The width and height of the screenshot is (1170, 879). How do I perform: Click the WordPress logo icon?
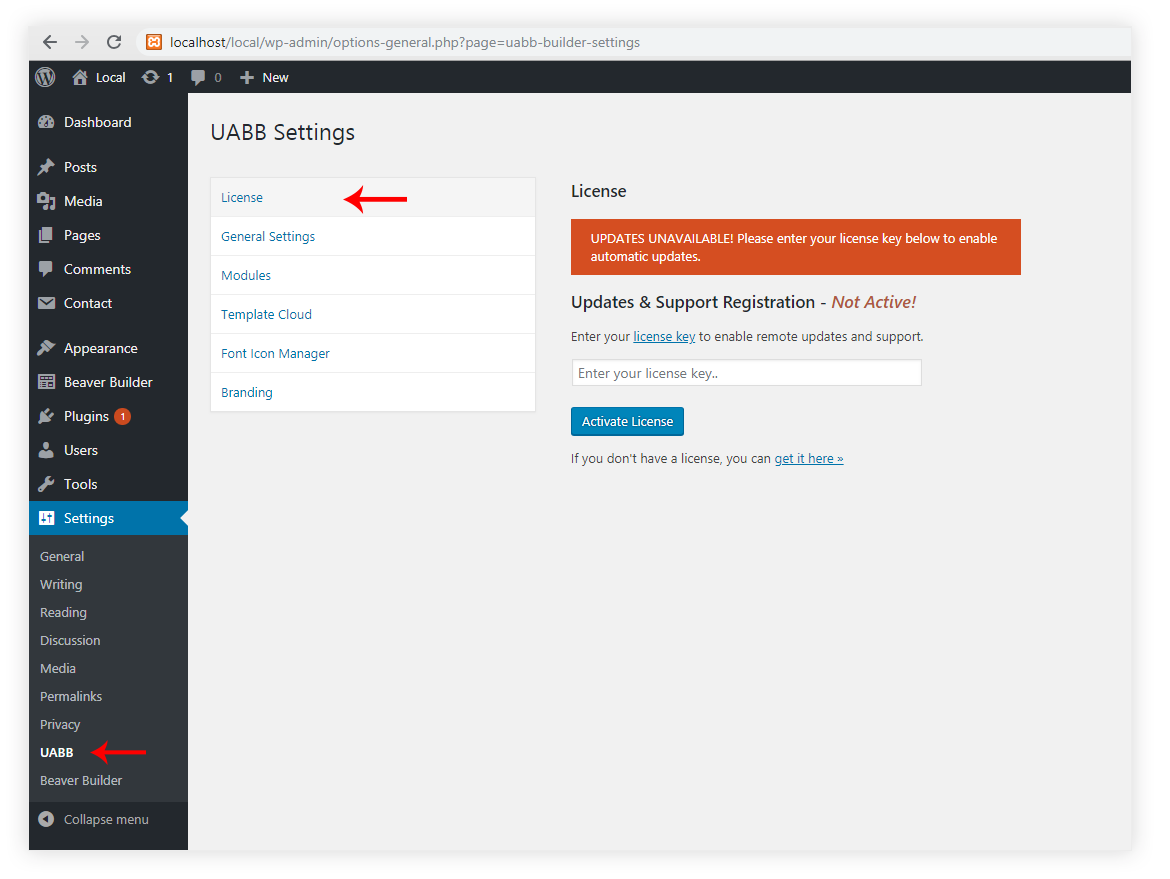click(x=45, y=77)
